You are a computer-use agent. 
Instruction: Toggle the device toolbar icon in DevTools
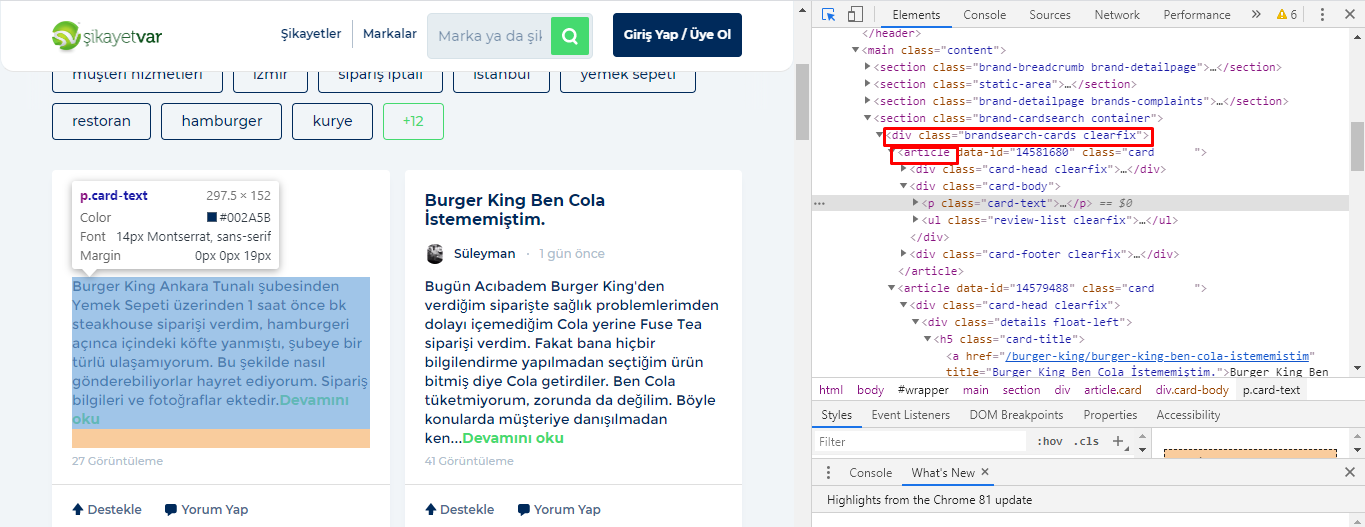(x=855, y=14)
